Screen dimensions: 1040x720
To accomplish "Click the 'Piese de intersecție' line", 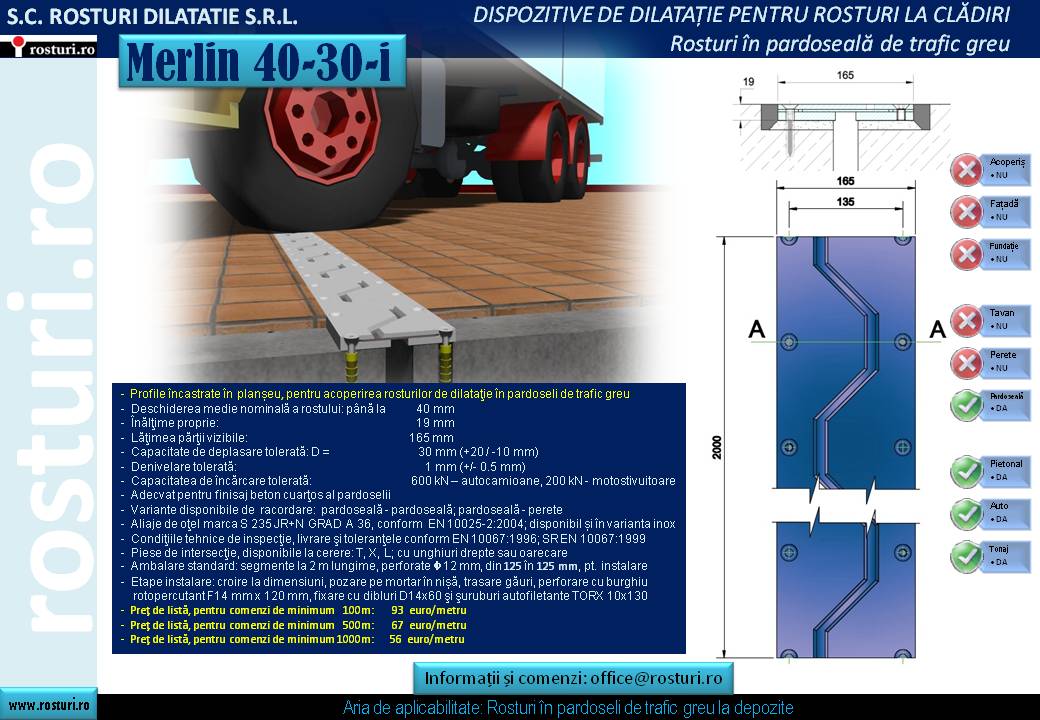I will [344, 552].
